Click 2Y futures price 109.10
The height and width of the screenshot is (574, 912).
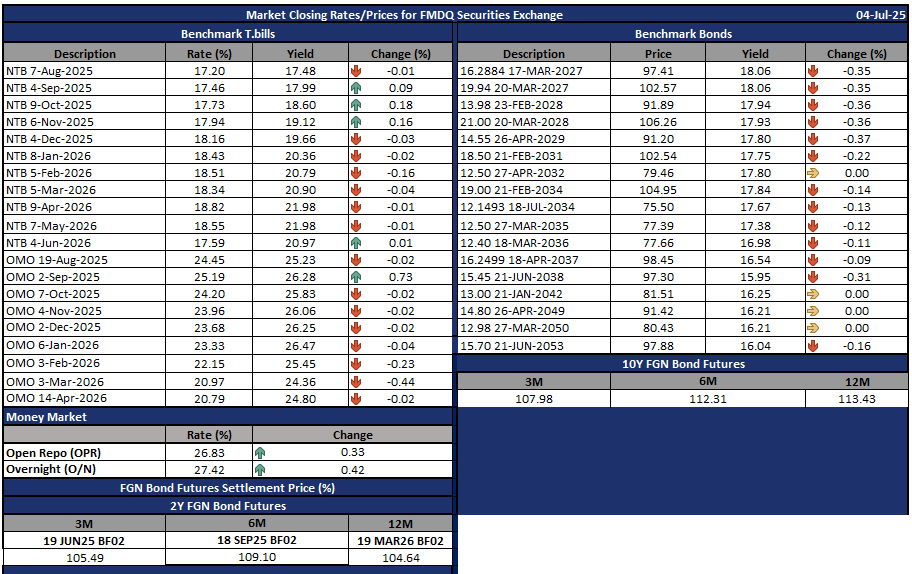click(257, 557)
